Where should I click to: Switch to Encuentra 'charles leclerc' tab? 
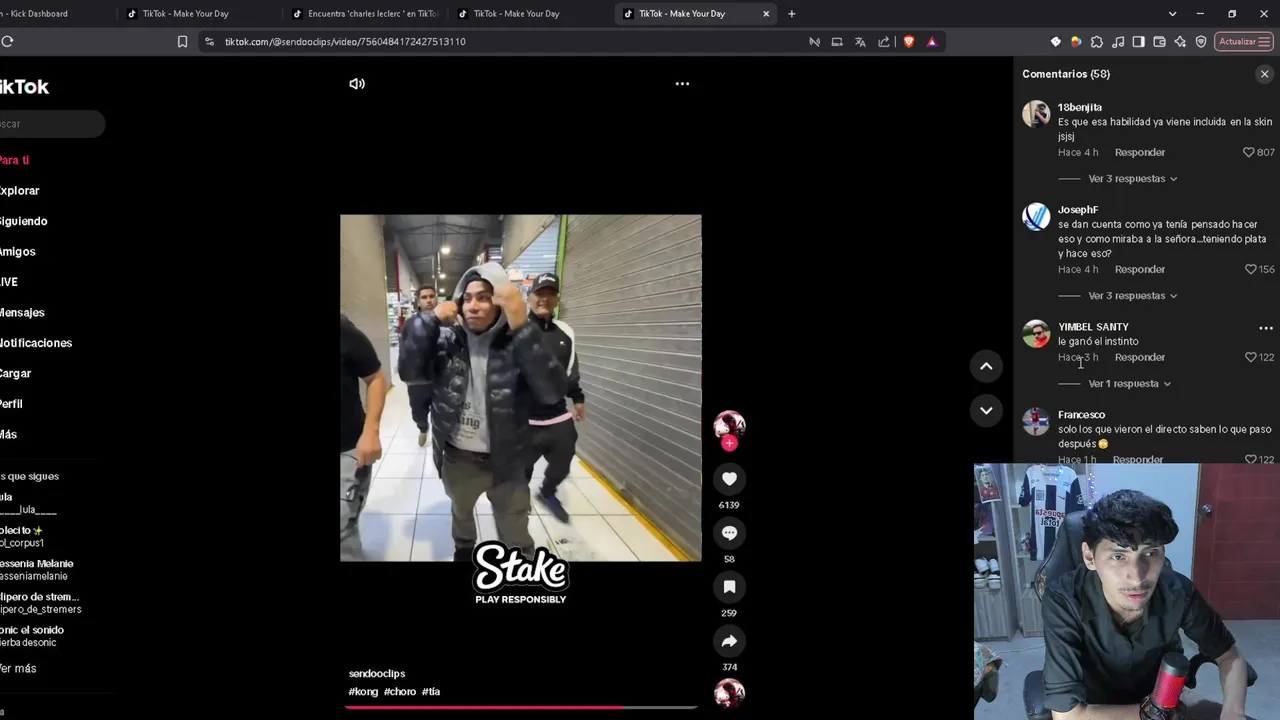(366, 14)
